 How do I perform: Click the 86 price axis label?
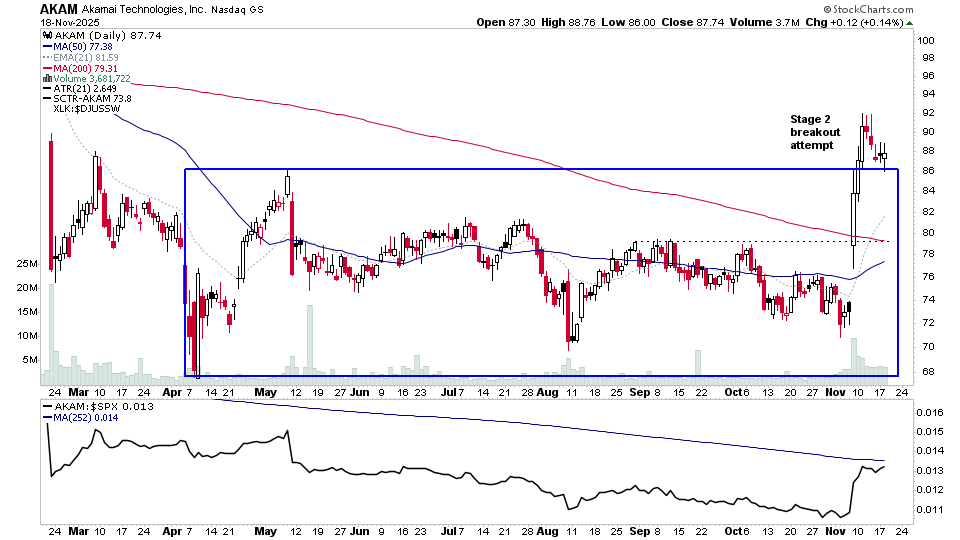point(928,171)
